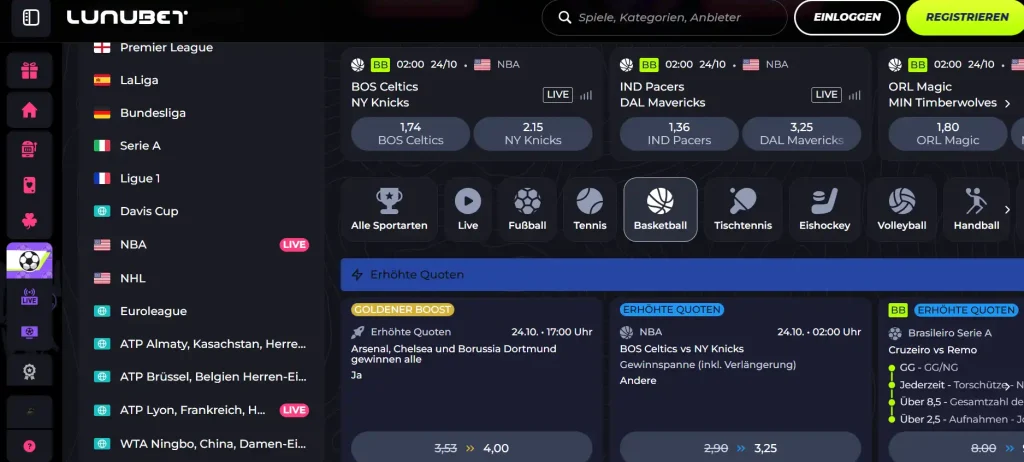Viewport: 1024px width, 462px height.
Task: Click the Einloggen button
Action: (847, 18)
